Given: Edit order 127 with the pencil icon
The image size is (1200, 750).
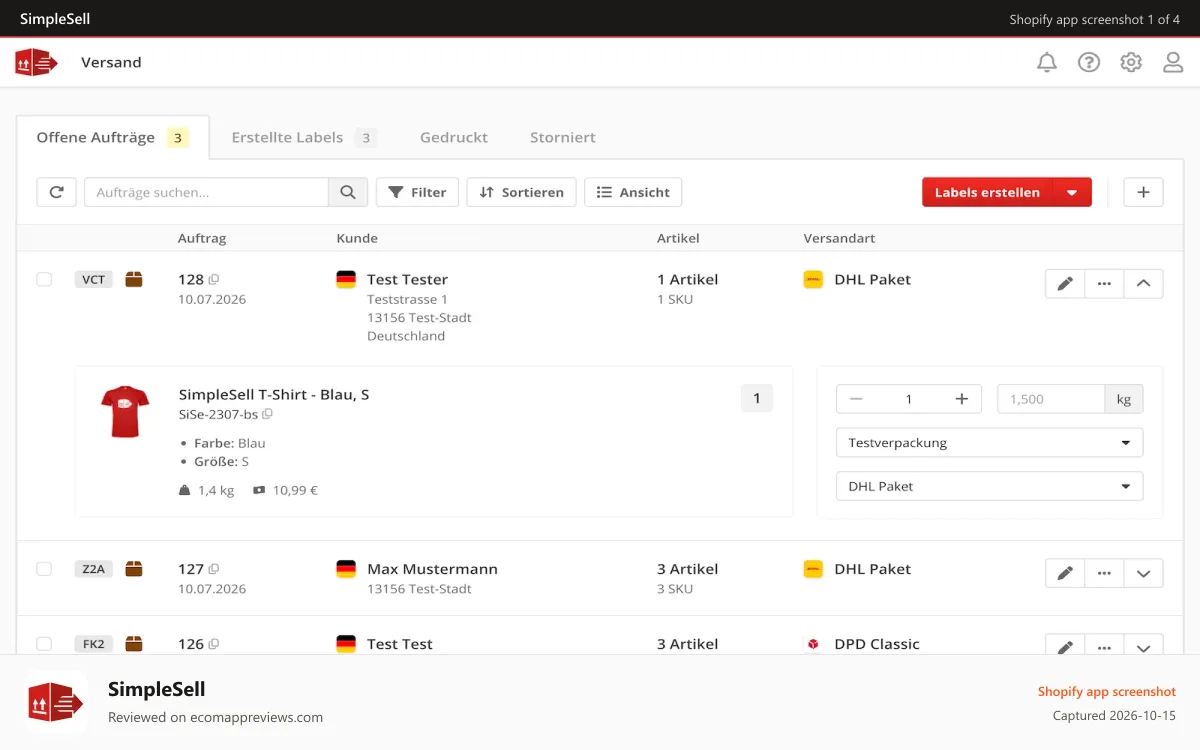Looking at the screenshot, I should click(1065, 573).
